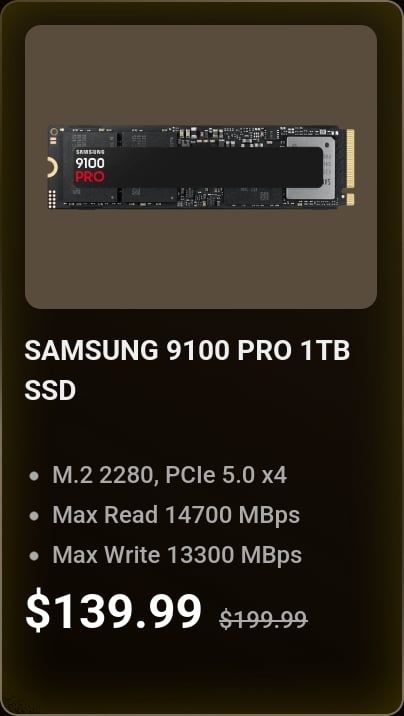Select the M.2 2280, PCIe 5.0 x4 spec
The width and height of the screenshot is (404, 716).
[169, 475]
